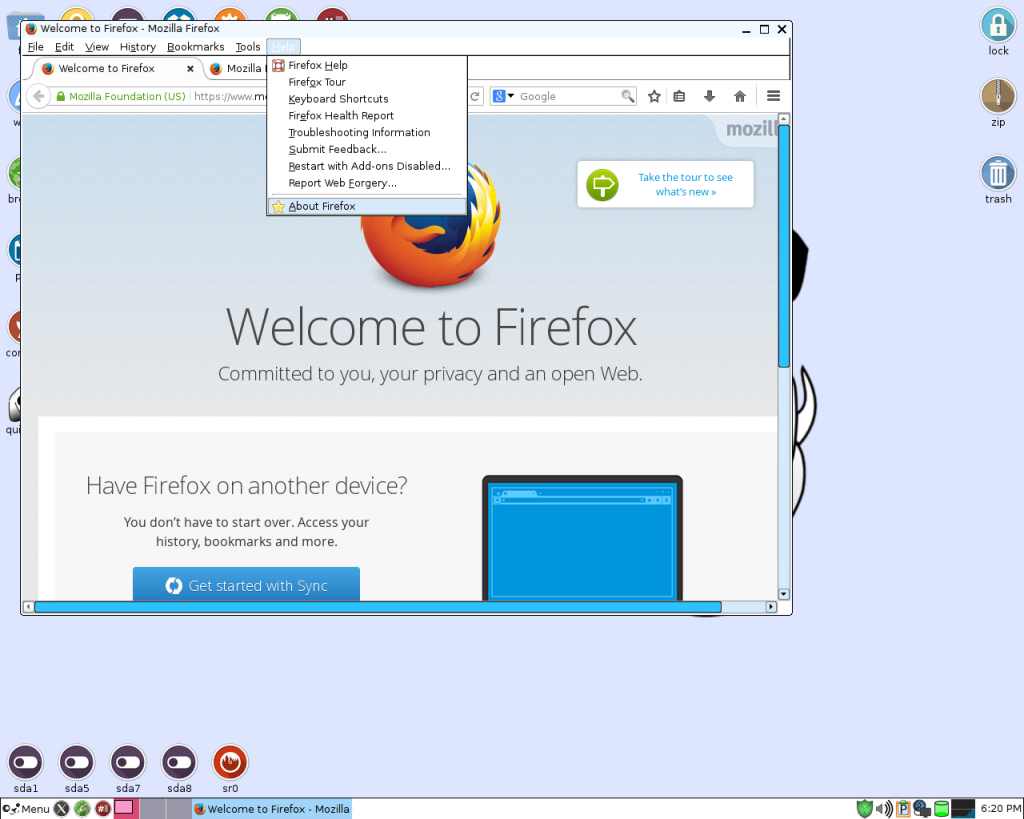Image resolution: width=1024 pixels, height=819 pixels.
Task: Click vertical scrollbar down arrow
Action: click(x=784, y=594)
